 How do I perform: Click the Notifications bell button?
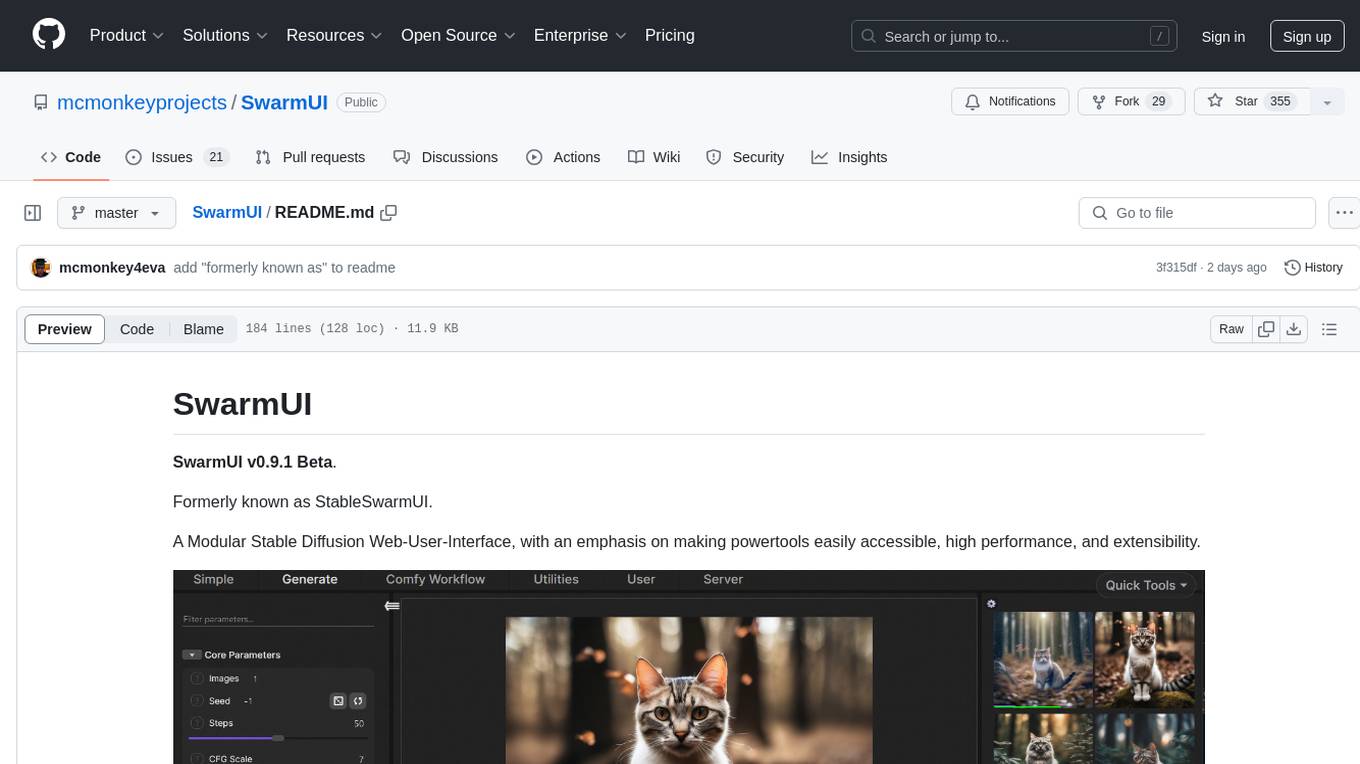point(1010,101)
